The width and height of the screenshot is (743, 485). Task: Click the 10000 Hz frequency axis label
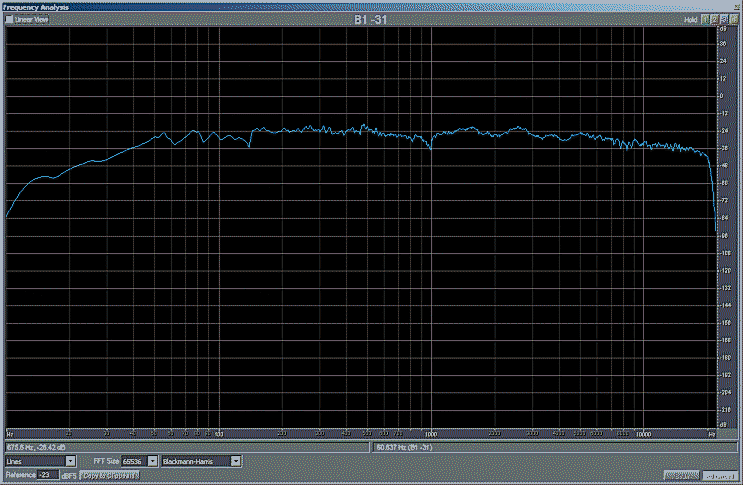tap(643, 434)
